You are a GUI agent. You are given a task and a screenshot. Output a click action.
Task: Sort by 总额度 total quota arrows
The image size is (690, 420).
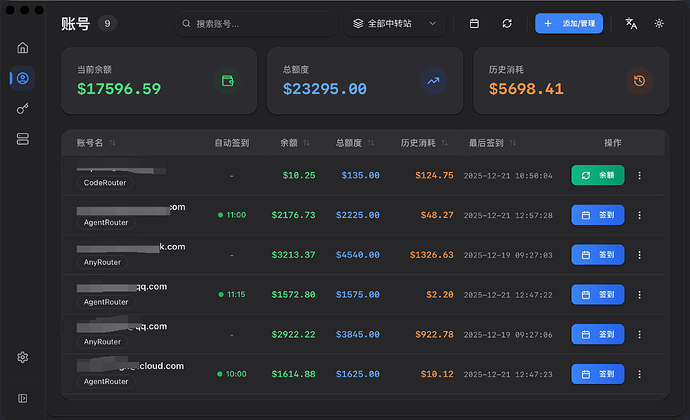pyautogui.click(x=371, y=143)
